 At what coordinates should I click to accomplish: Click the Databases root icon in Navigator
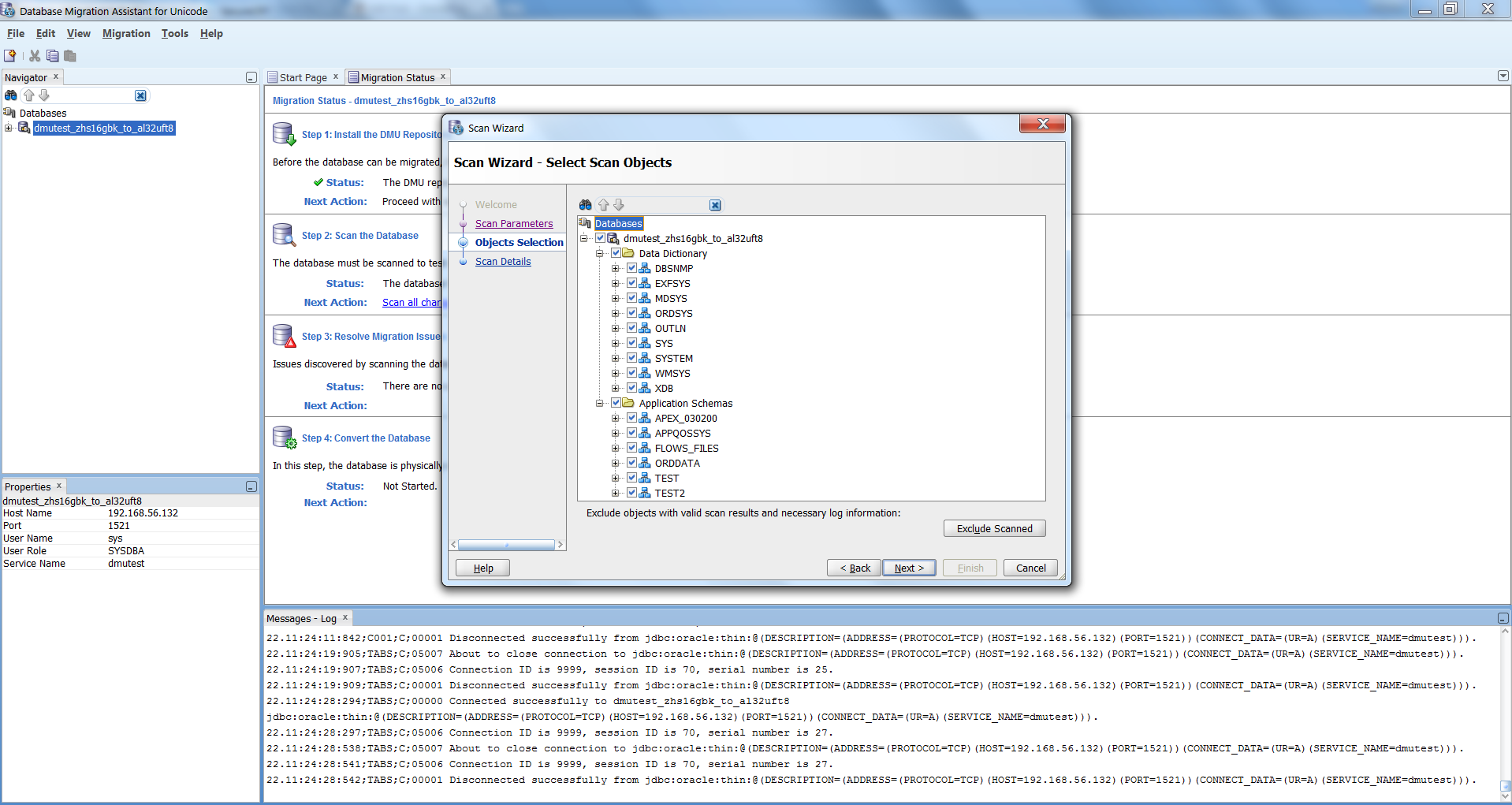[10, 113]
